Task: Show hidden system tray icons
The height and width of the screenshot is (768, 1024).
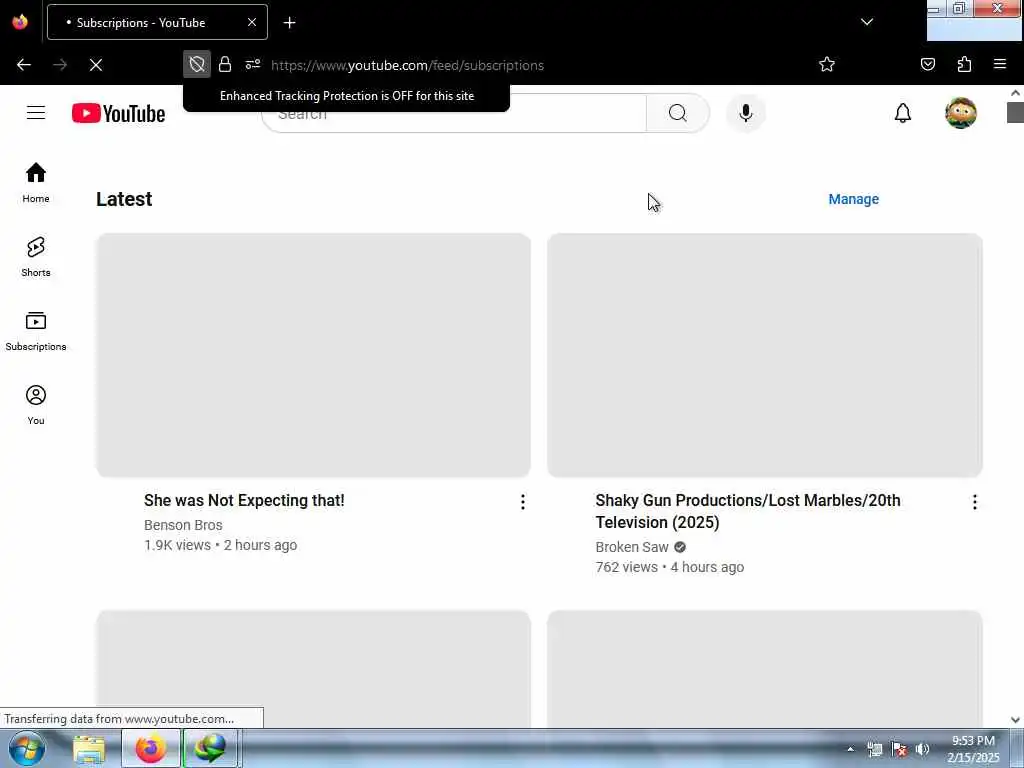Action: [850, 749]
